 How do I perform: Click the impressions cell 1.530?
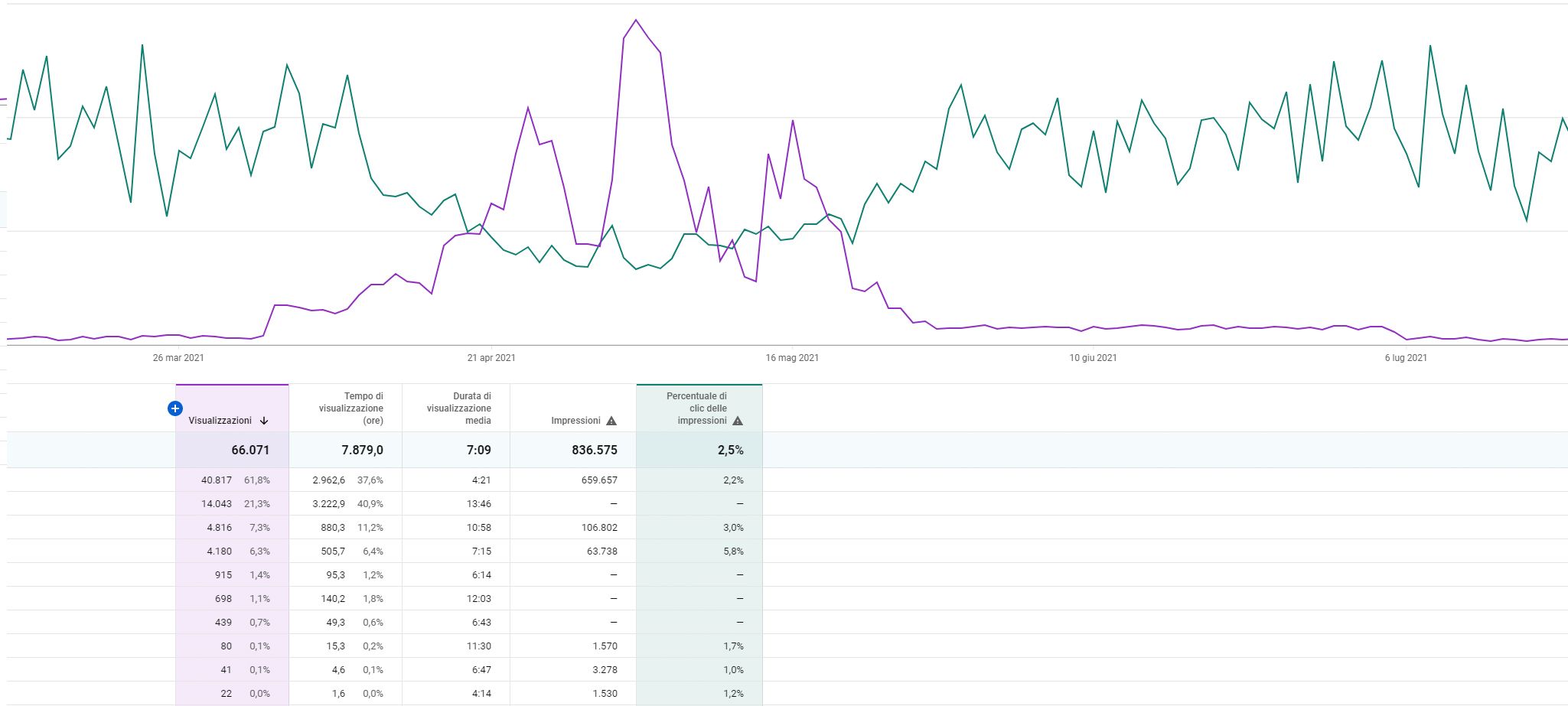coord(605,693)
